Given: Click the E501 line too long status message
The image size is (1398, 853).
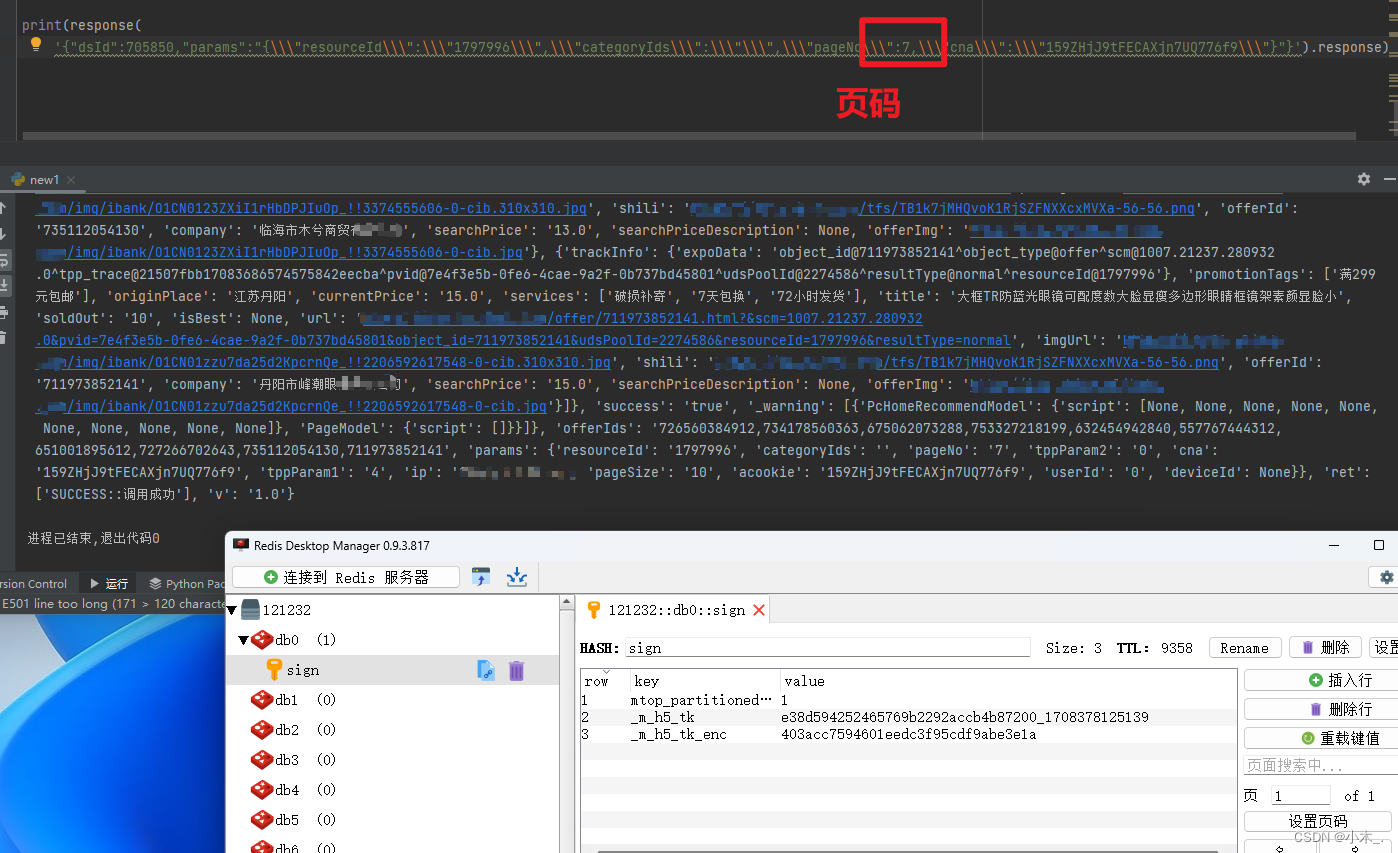Looking at the screenshot, I should [x=113, y=604].
